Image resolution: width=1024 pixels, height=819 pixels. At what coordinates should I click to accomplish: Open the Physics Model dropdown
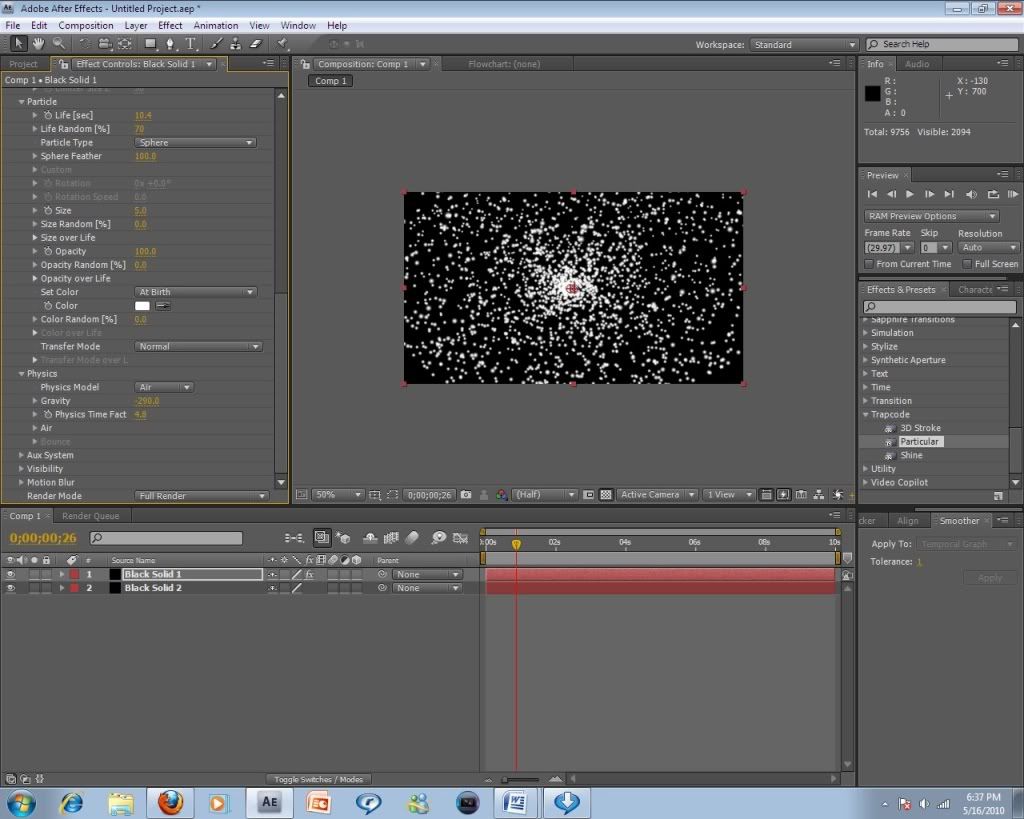coord(164,387)
